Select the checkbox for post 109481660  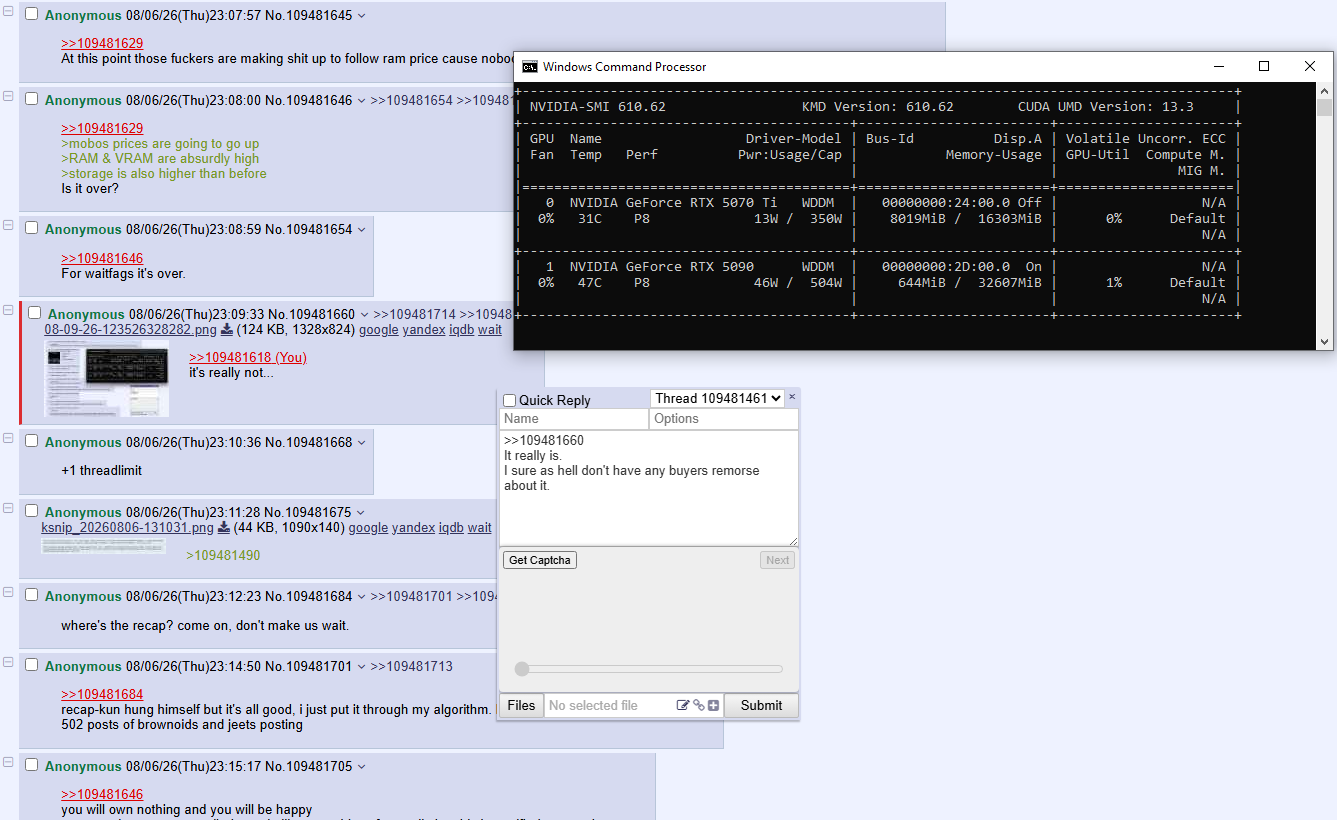tap(35, 313)
